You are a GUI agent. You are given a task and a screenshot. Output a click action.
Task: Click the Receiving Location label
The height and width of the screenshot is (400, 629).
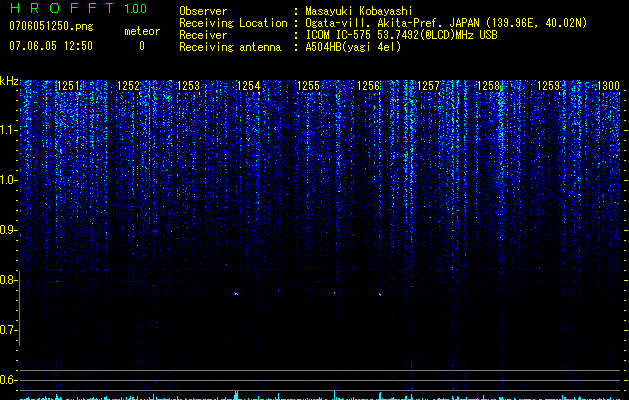coord(233,23)
